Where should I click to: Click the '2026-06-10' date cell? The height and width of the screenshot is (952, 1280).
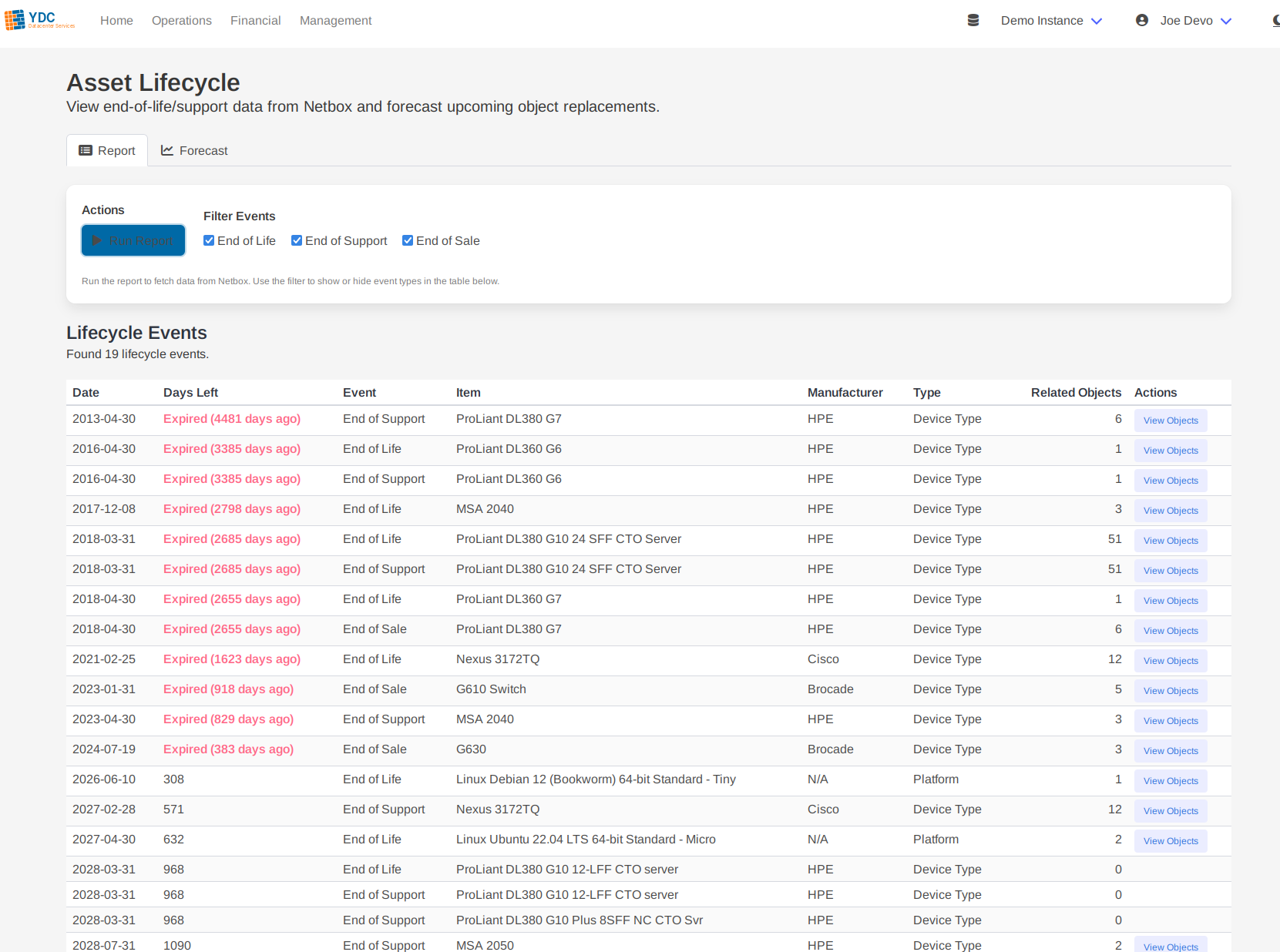point(104,779)
